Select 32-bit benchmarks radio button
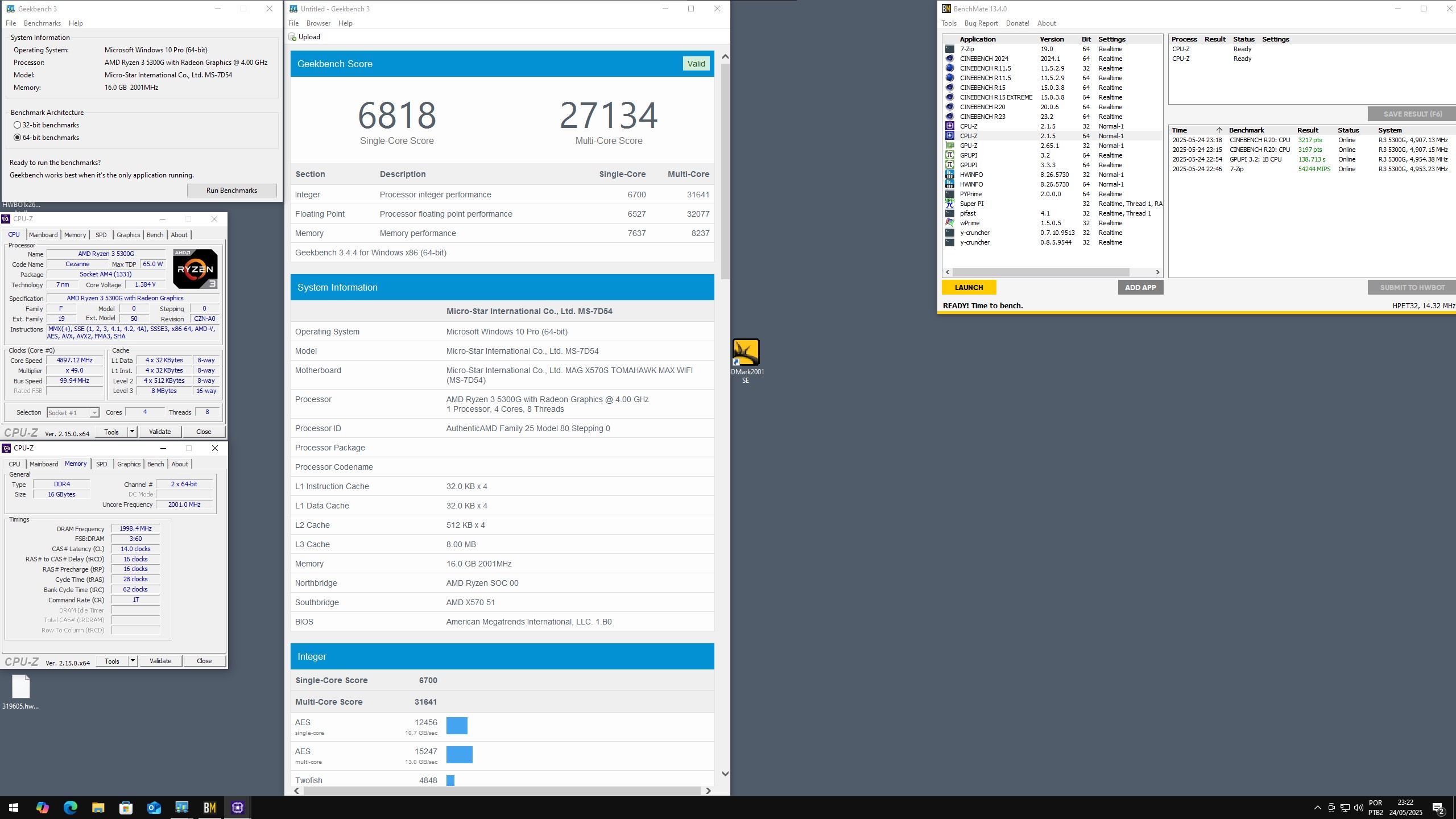The image size is (1456, 819). pyautogui.click(x=17, y=125)
